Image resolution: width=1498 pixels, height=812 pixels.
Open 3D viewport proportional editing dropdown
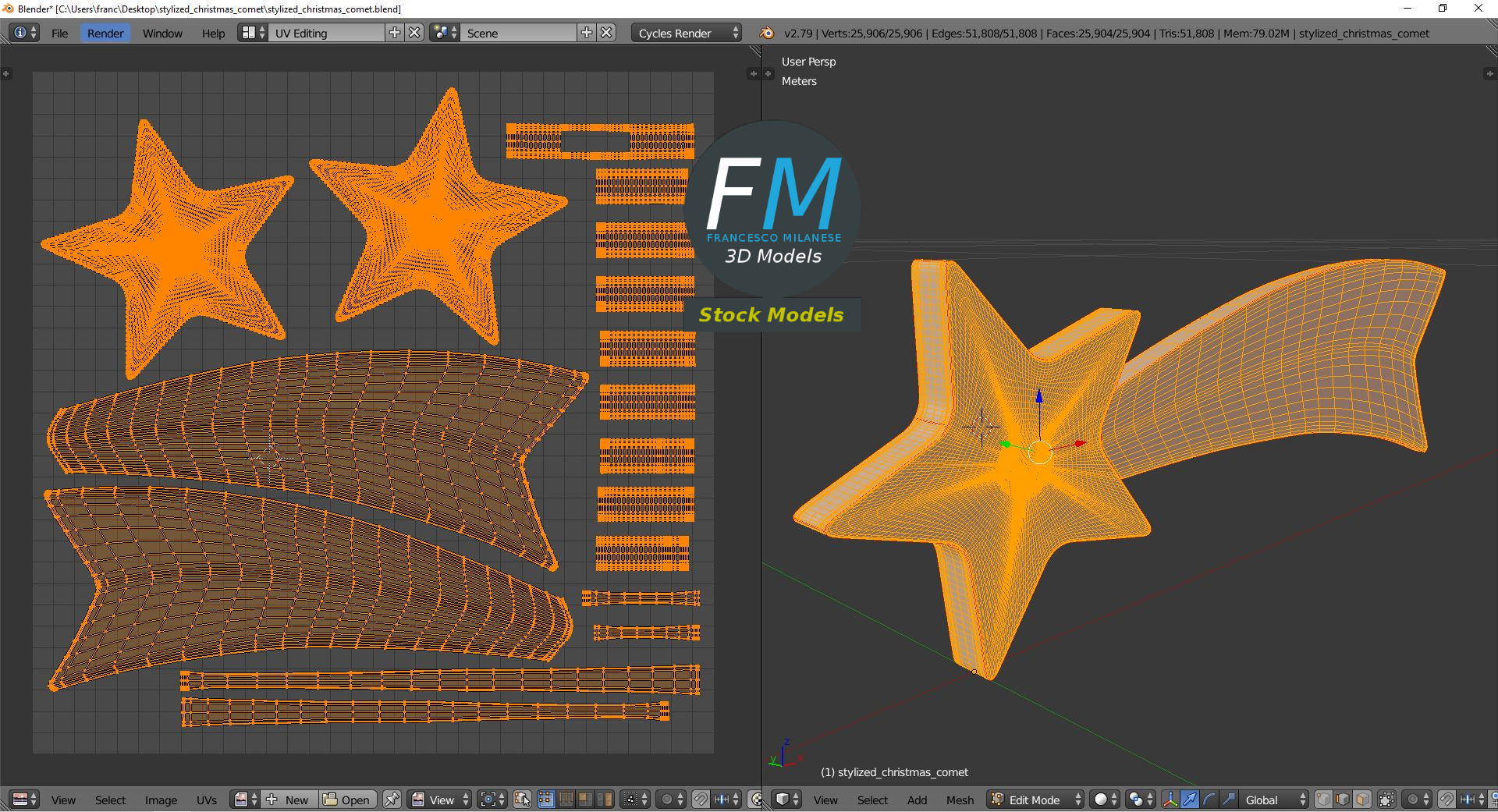click(x=1417, y=800)
